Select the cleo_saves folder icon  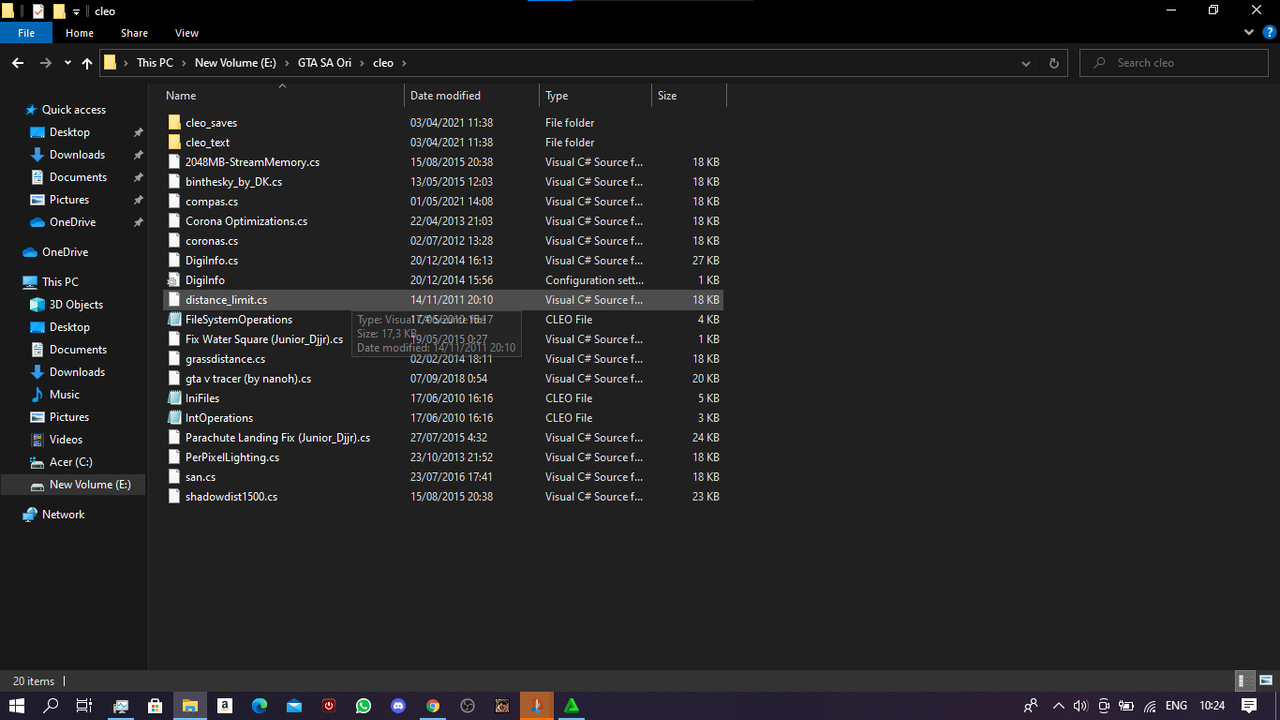coord(175,123)
